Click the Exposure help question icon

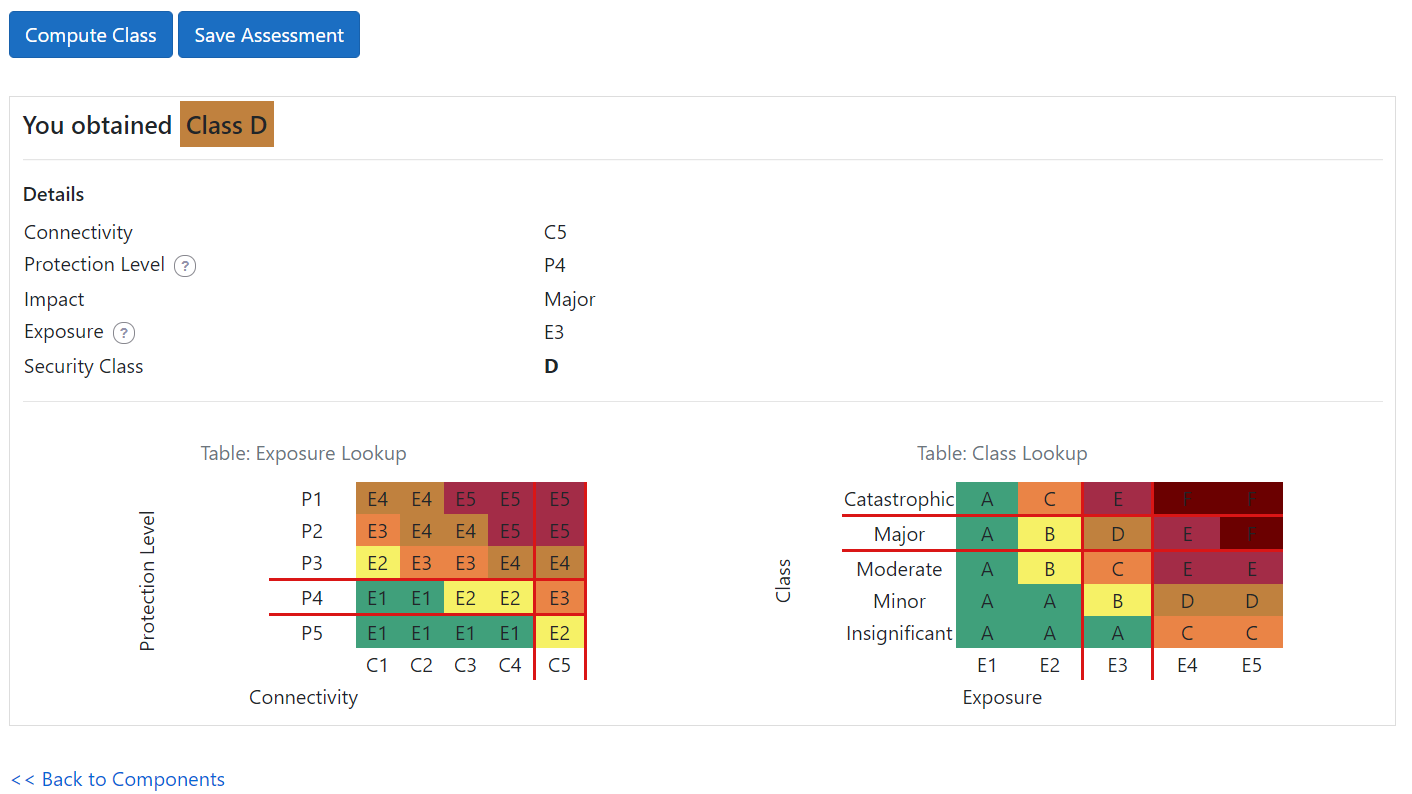tap(124, 333)
